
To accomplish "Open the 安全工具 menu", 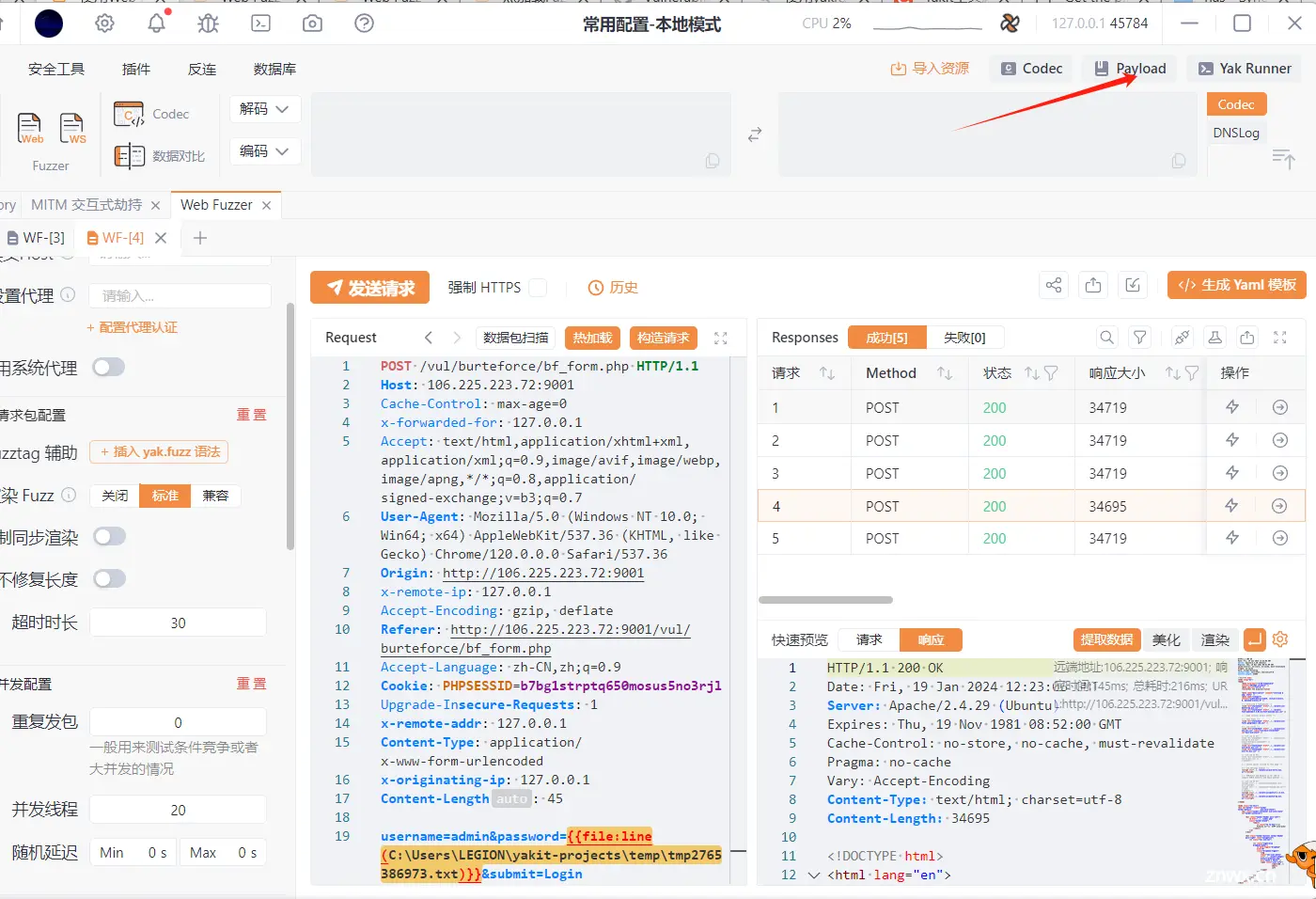I will (56, 69).
